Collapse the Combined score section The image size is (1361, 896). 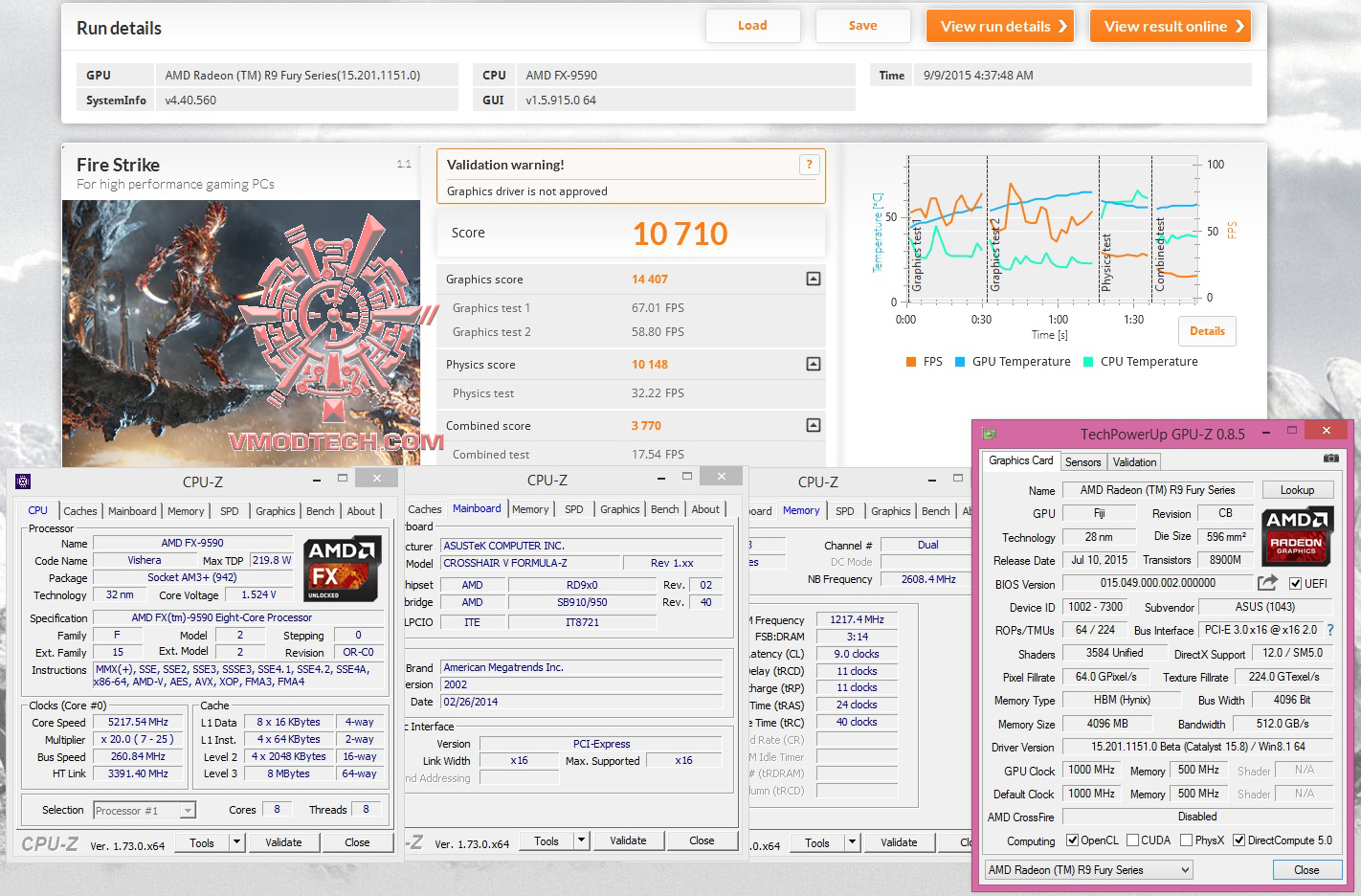click(814, 425)
